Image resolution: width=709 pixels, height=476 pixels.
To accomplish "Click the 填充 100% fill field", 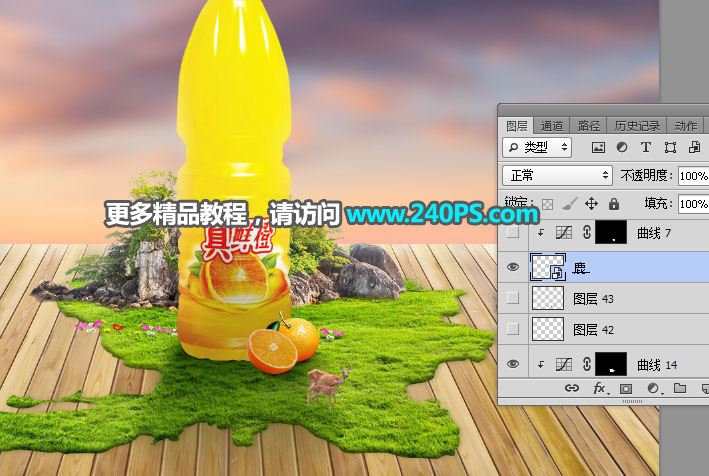I will point(694,204).
